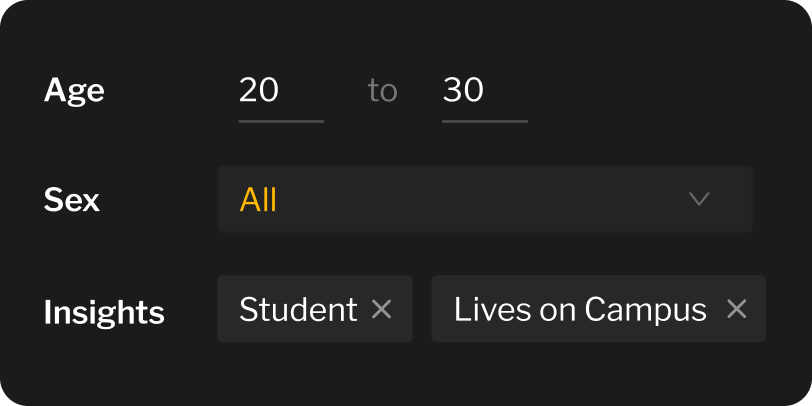Click the underline beneath age 20
Image resolution: width=812 pixels, height=406 pixels.
281,121
